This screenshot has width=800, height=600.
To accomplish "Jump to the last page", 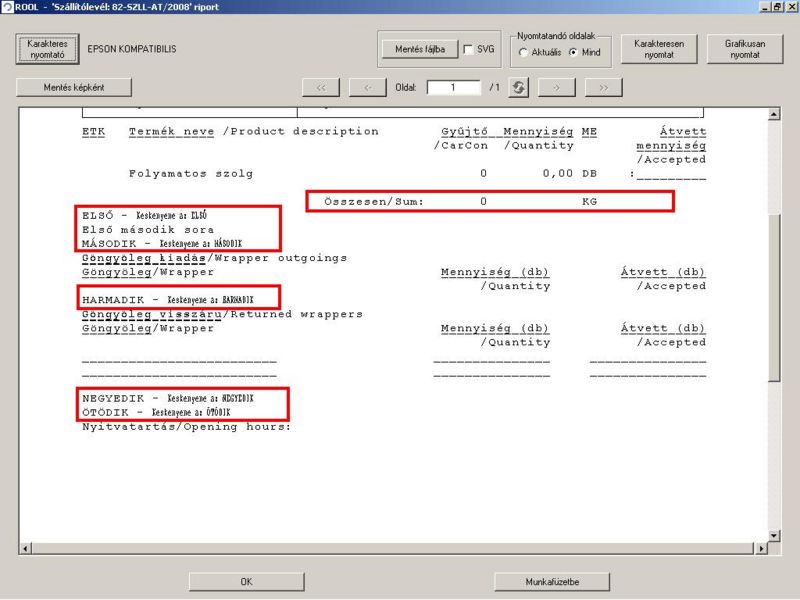I will point(603,88).
